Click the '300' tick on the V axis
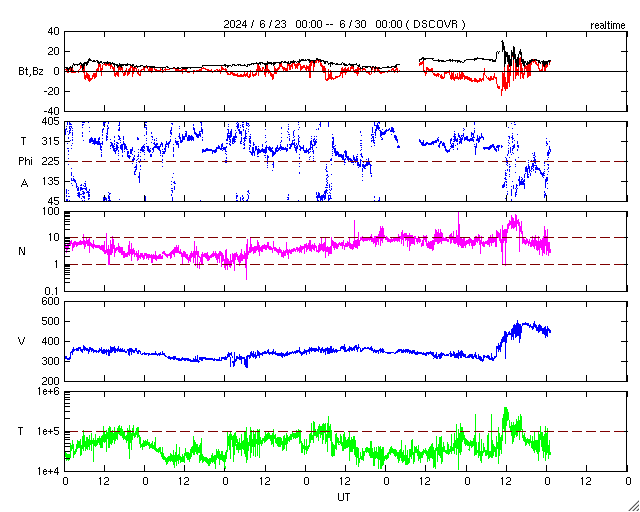 tap(52, 361)
